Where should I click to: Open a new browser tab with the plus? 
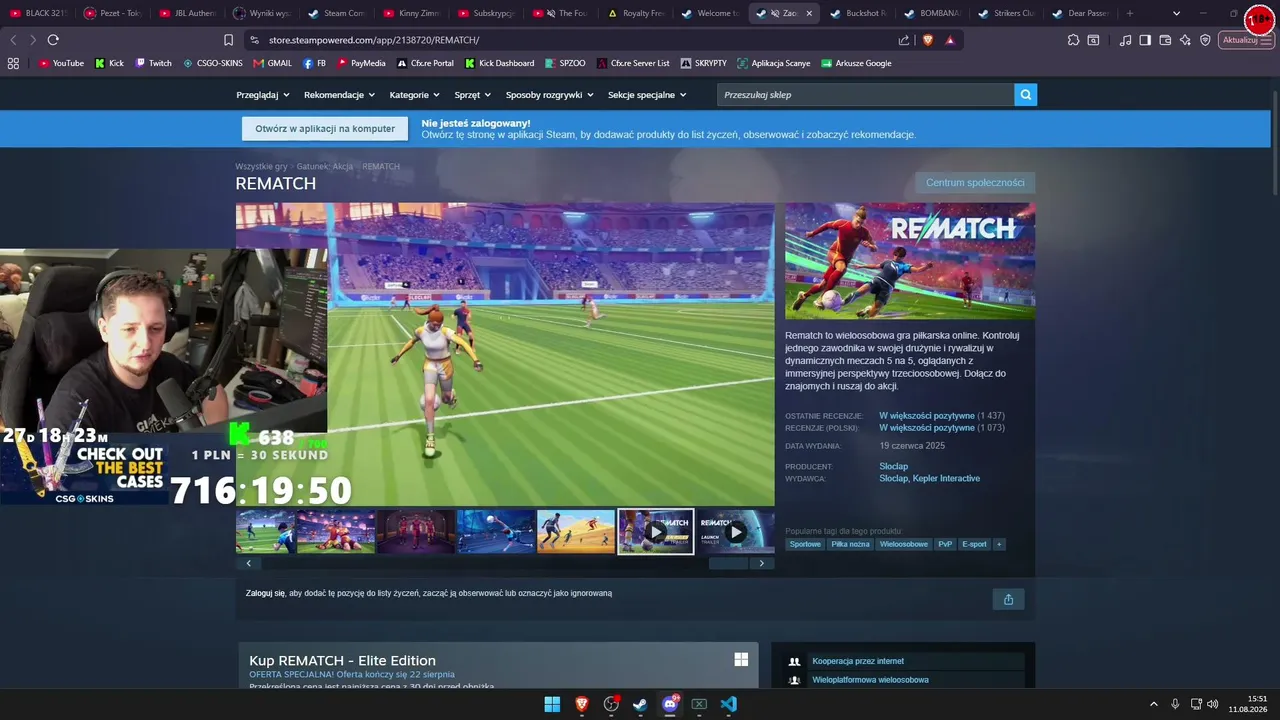click(1130, 13)
